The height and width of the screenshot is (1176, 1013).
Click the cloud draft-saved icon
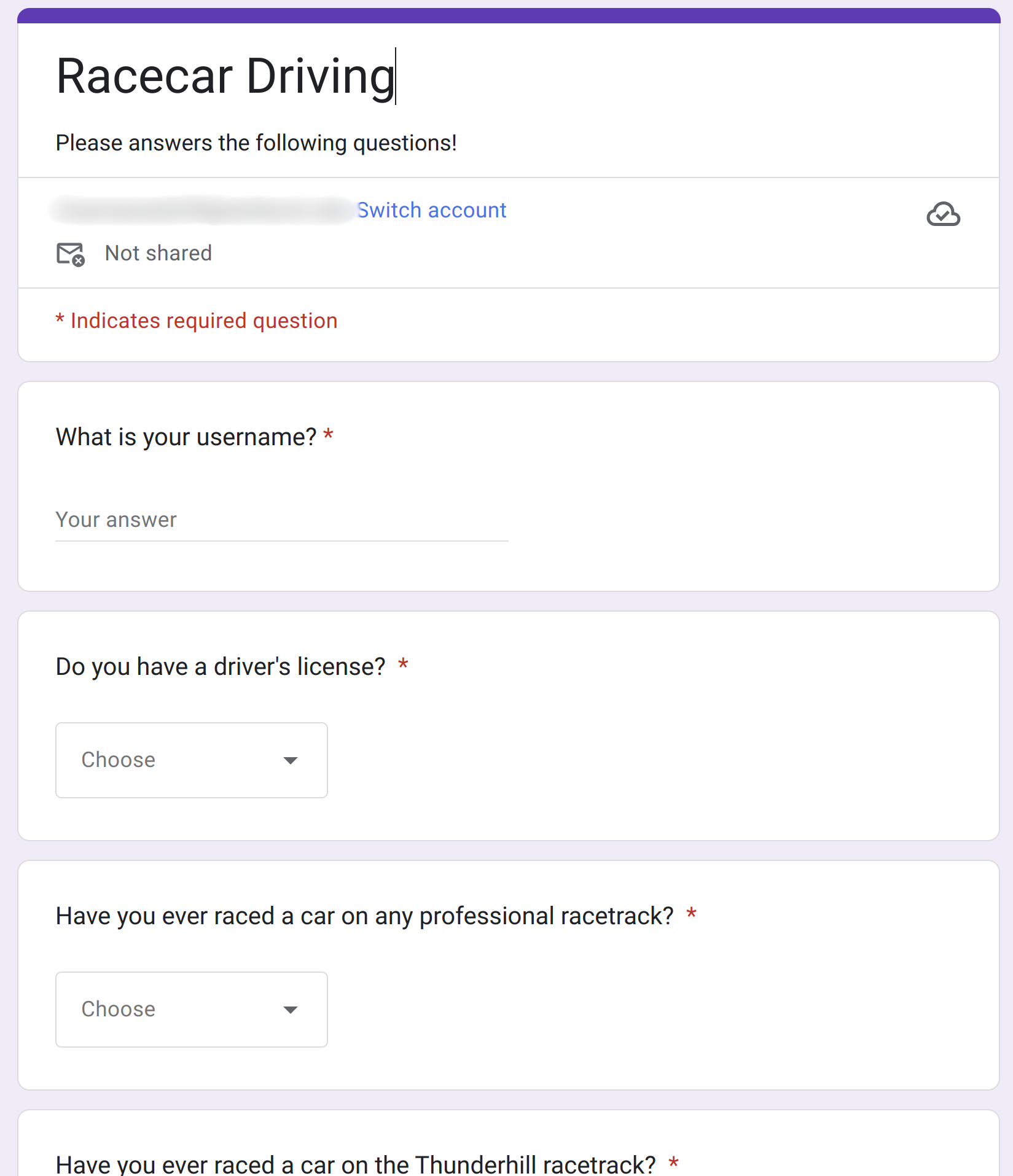[943, 214]
